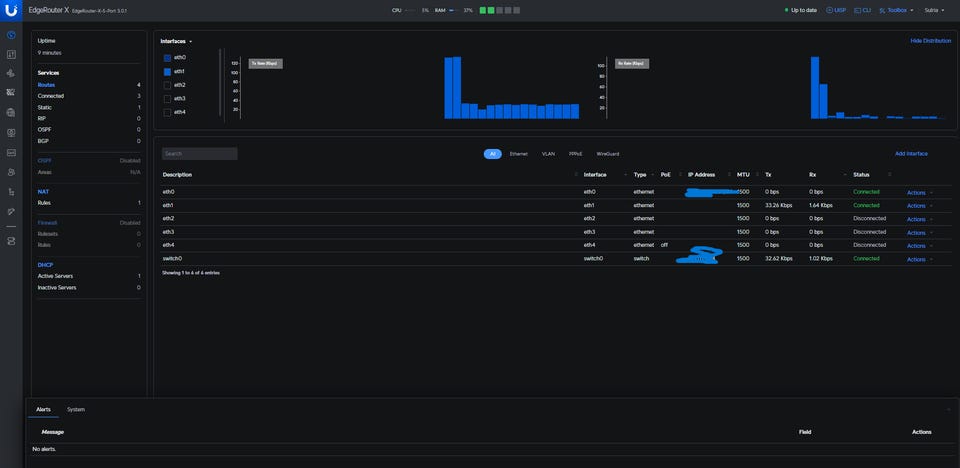
Task: Toggle the eth1 graph checkbox
Action: (167, 72)
